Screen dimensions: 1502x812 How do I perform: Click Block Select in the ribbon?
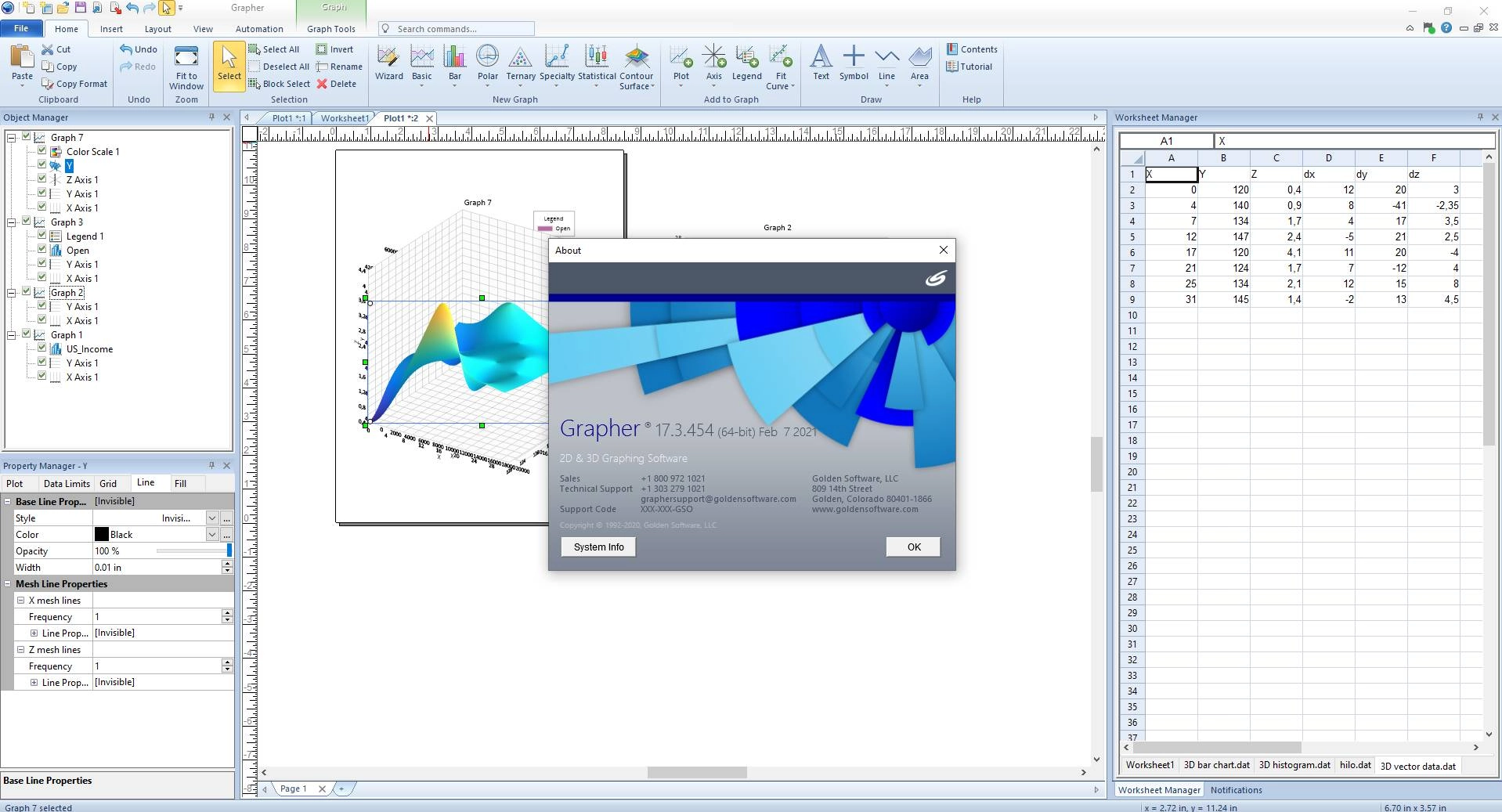(280, 84)
